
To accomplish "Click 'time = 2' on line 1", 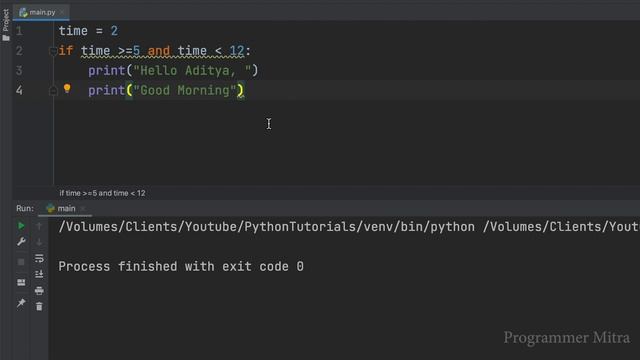I will 88,31.
